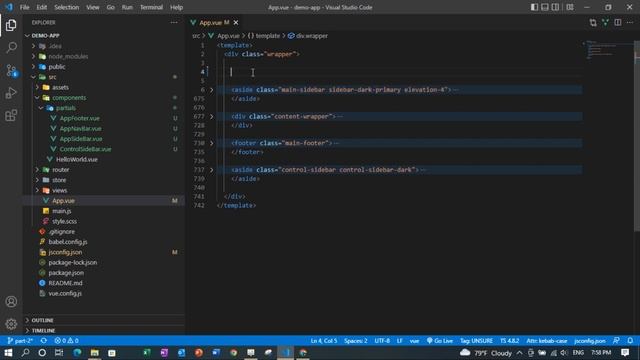
Task: Click Ln 4, Col 5 cursor position
Action: click(324, 340)
